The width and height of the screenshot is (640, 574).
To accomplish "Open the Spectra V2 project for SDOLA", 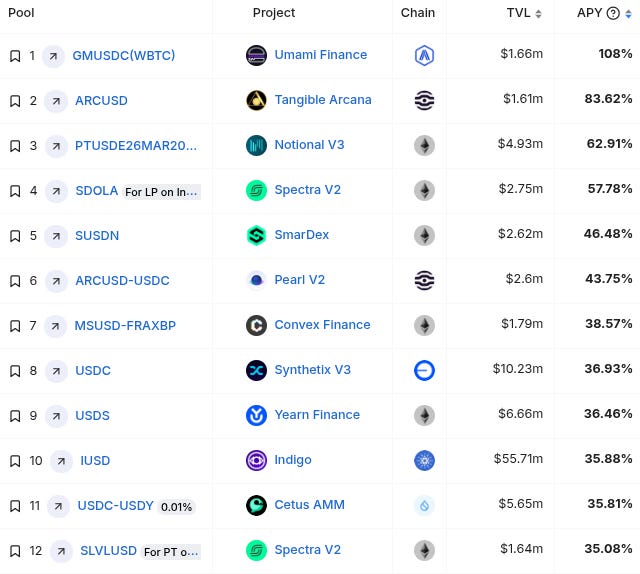I will tap(308, 190).
